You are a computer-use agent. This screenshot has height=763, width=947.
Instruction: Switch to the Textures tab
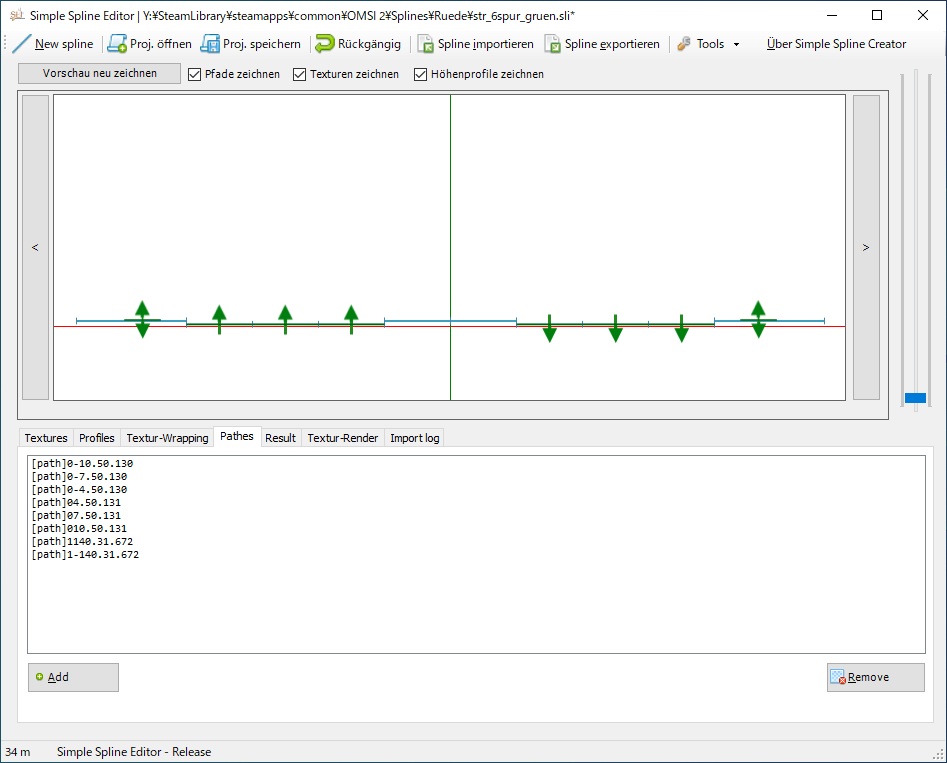(x=46, y=438)
